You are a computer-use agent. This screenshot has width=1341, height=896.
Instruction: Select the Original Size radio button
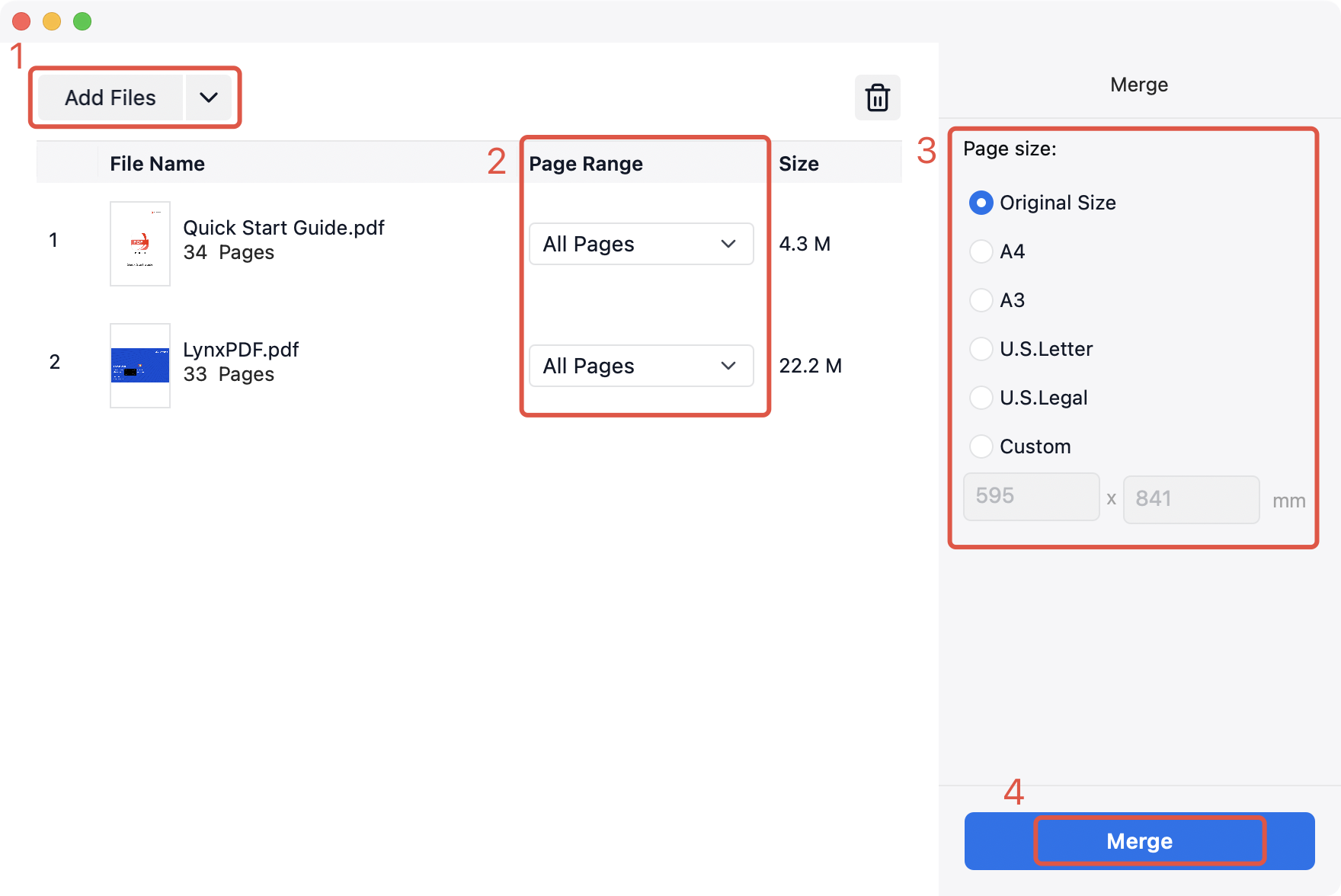click(x=981, y=203)
